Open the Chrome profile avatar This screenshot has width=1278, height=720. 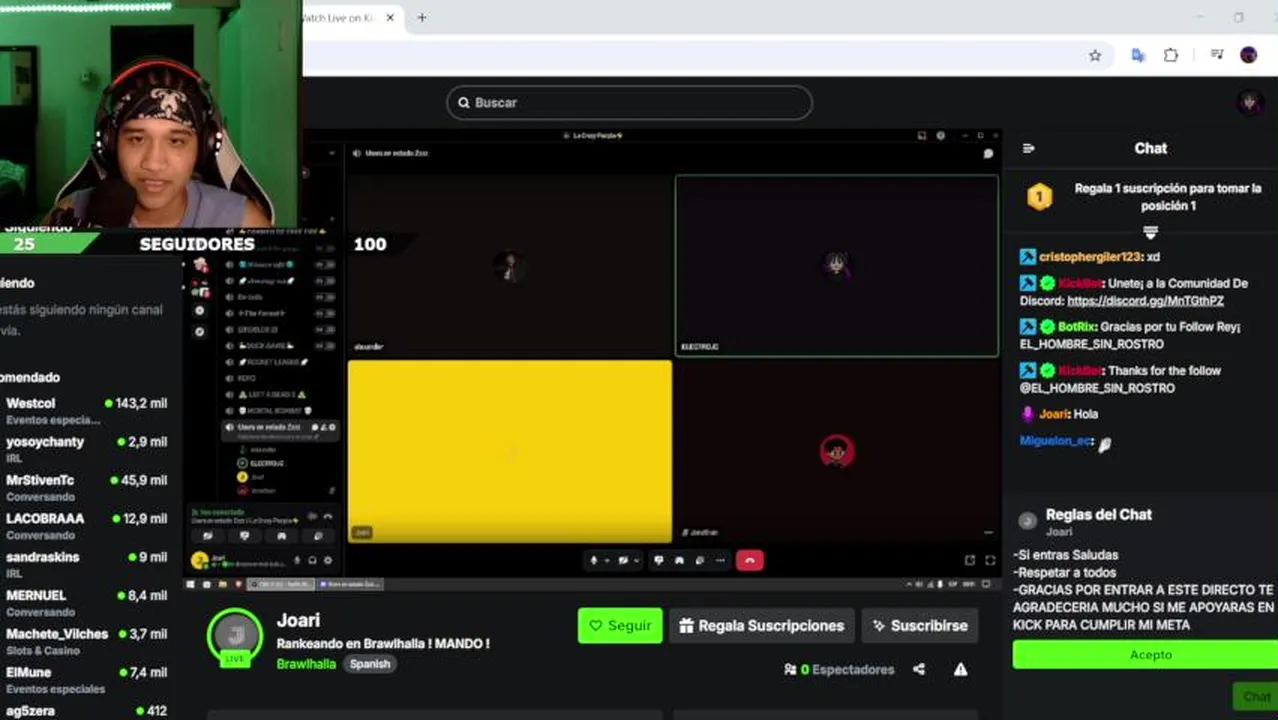[1248, 55]
